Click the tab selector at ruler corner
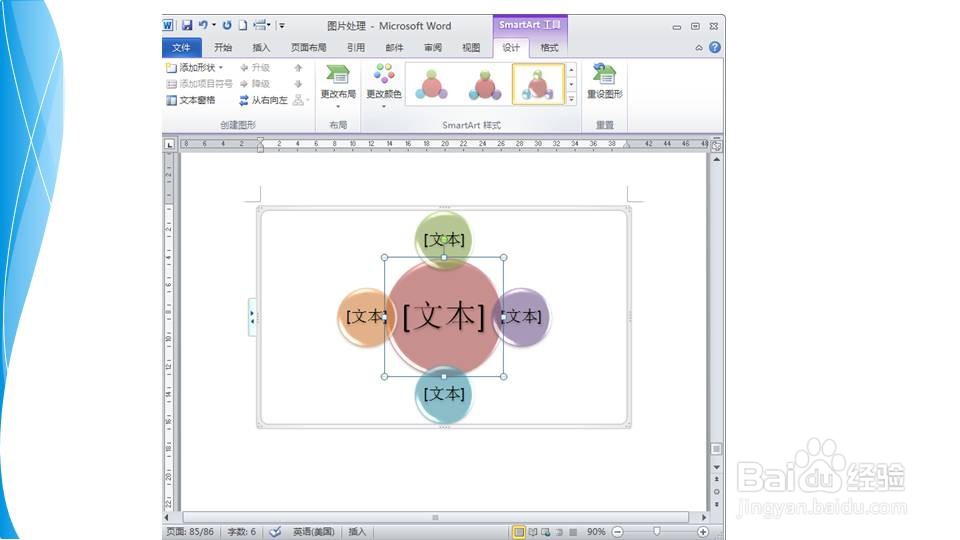Viewport: 960px width, 540px height. click(170, 144)
